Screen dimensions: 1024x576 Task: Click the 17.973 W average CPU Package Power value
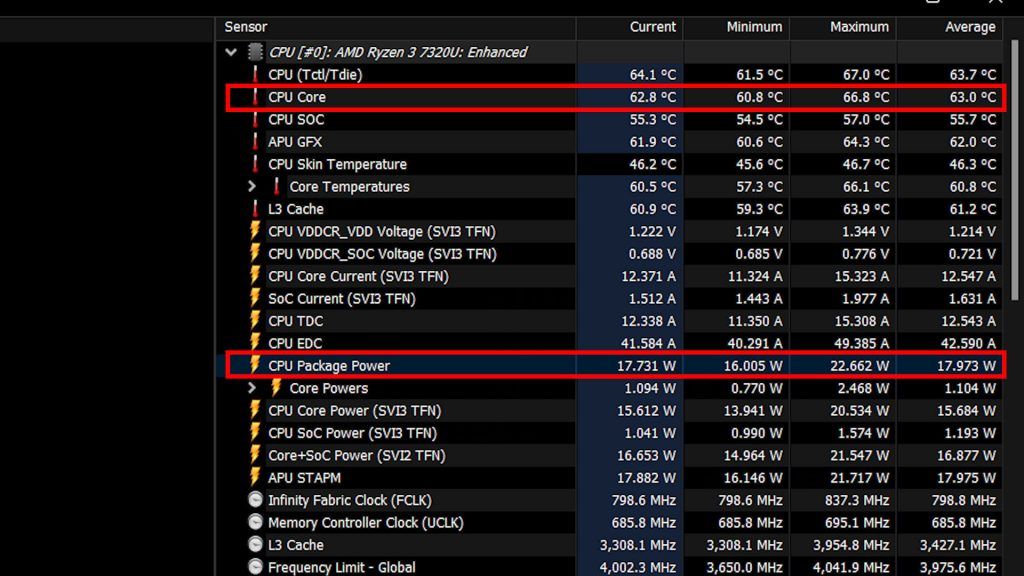point(966,366)
